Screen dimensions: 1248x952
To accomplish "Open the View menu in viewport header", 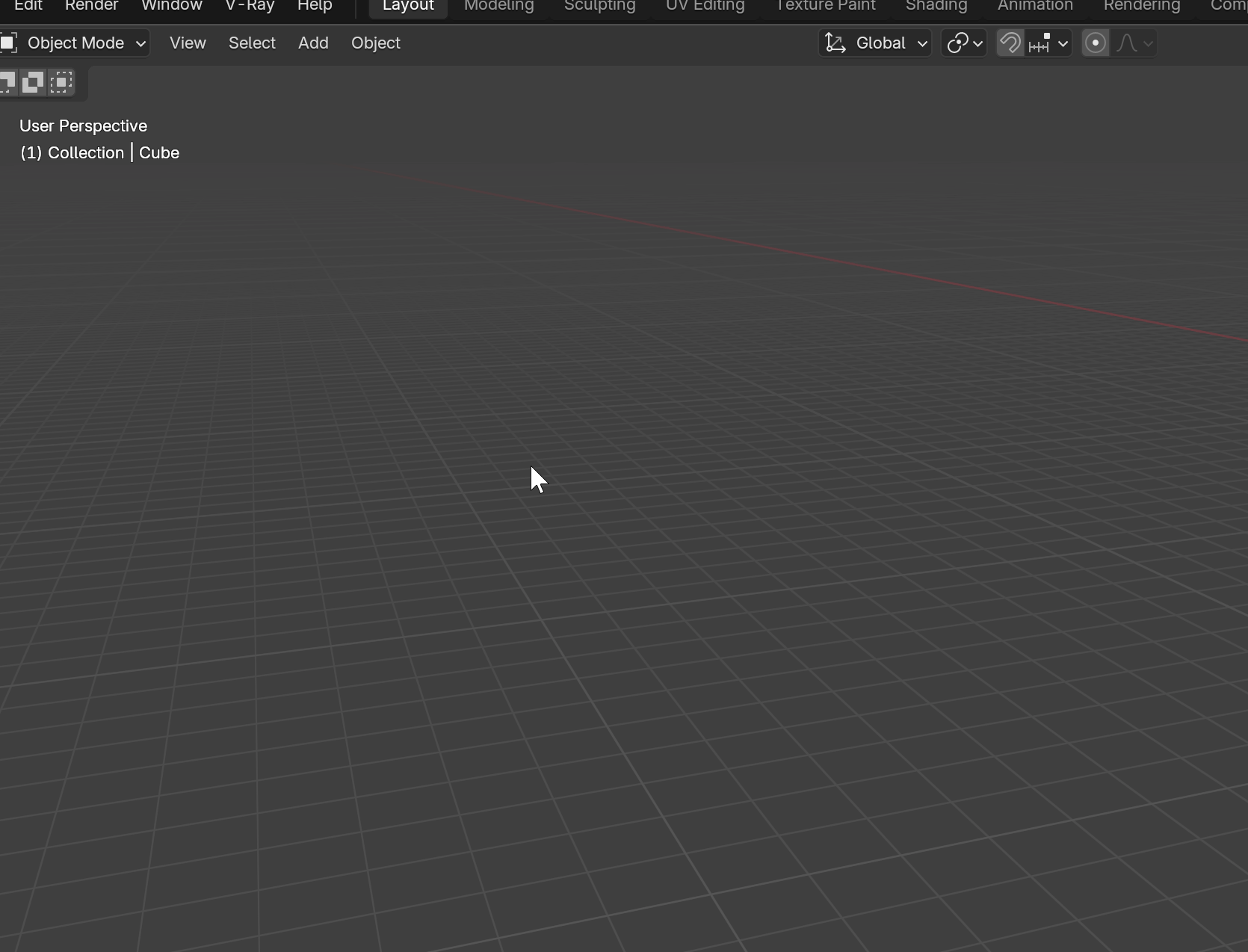I will pyautogui.click(x=188, y=43).
